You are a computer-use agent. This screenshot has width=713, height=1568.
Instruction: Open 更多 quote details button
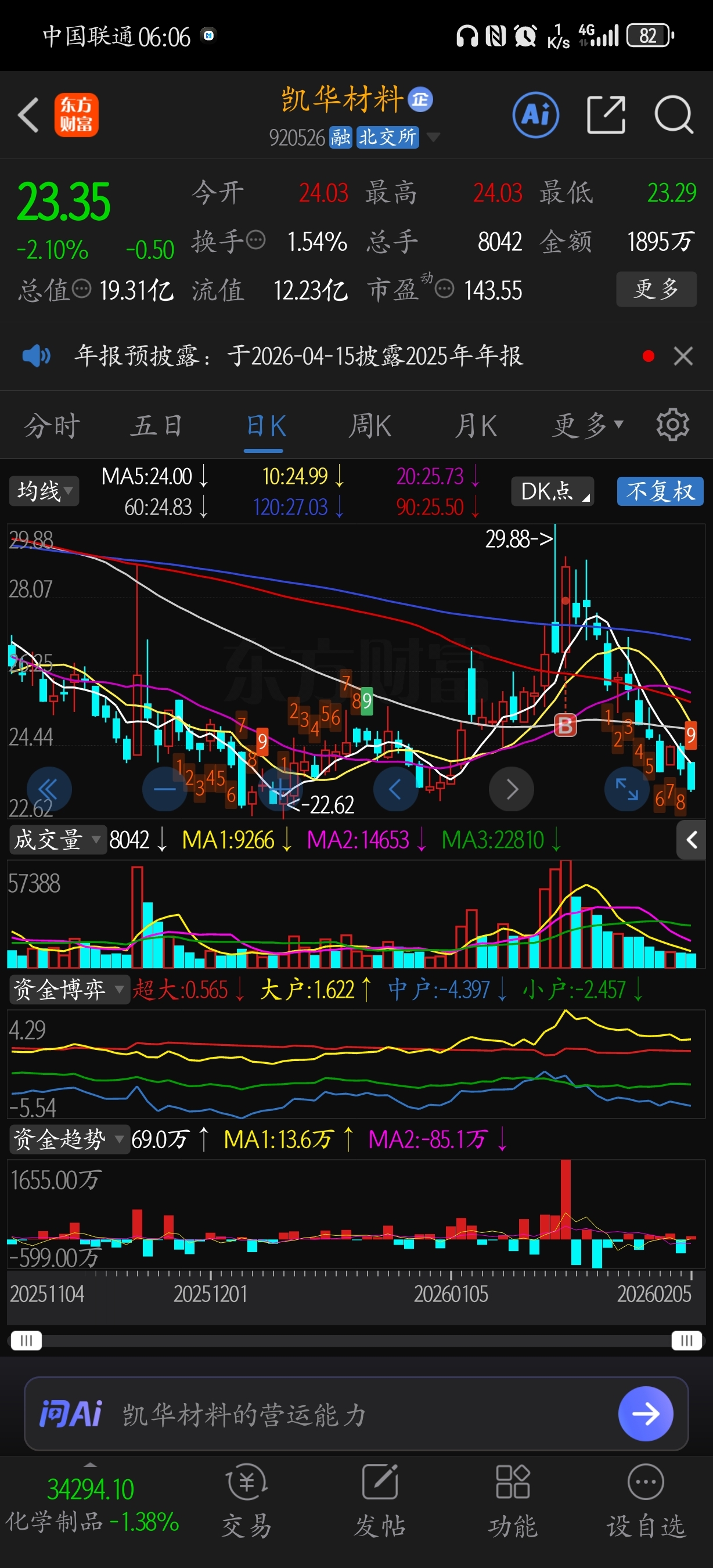click(x=657, y=289)
